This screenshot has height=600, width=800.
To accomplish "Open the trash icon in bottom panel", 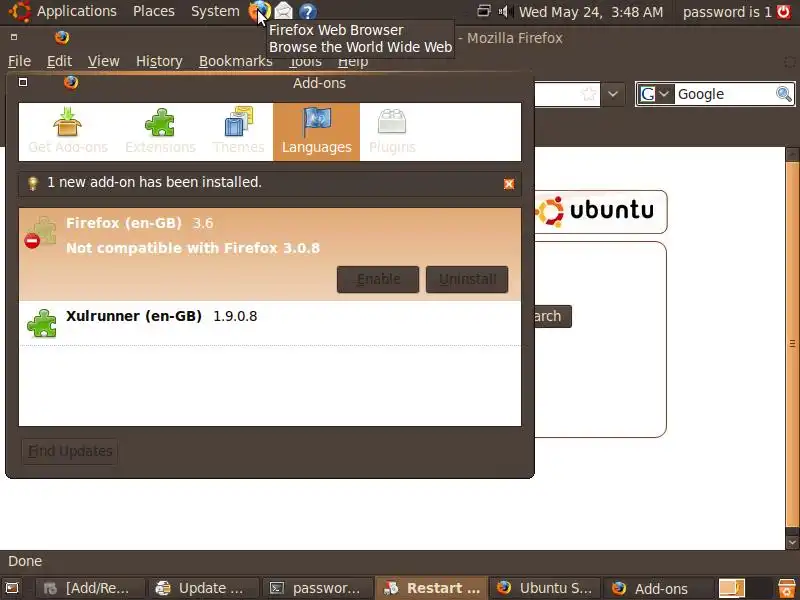I will 787,588.
